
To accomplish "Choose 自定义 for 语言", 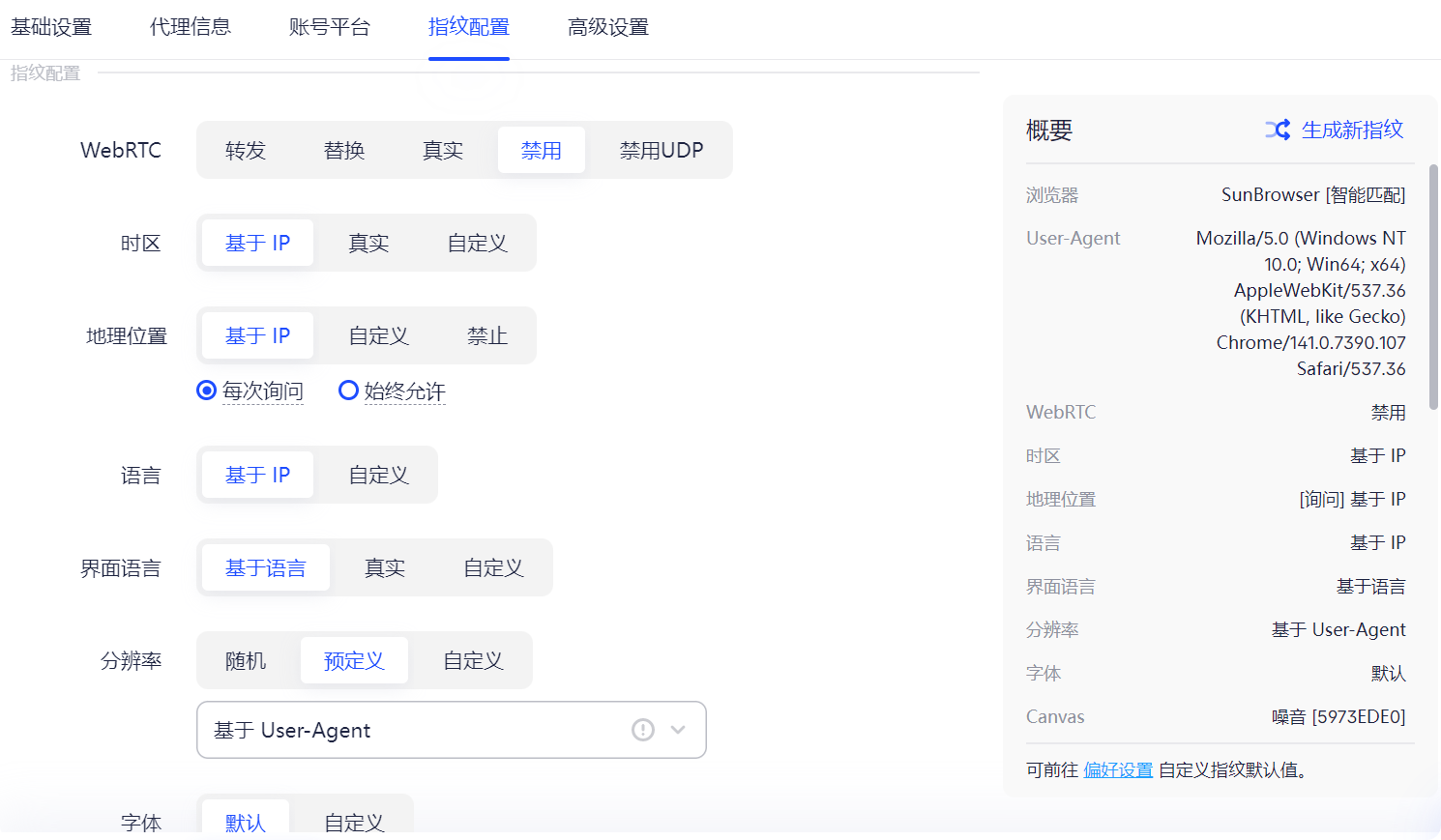I will click(376, 475).
